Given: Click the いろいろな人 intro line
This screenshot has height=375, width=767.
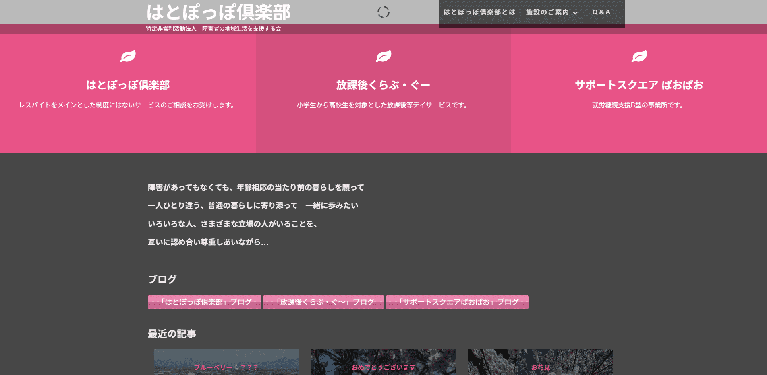Looking at the screenshot, I should click(233, 224).
